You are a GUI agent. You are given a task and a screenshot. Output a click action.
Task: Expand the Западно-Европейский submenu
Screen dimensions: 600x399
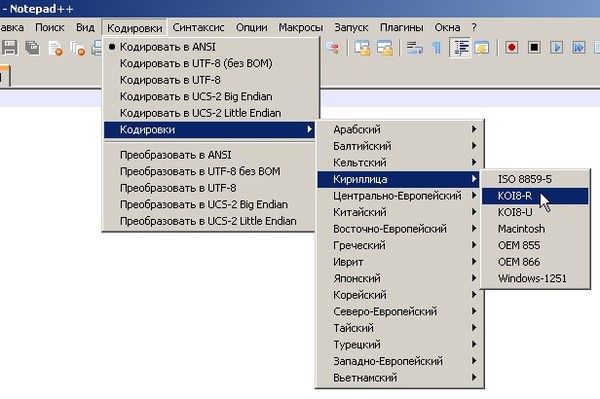point(399,361)
